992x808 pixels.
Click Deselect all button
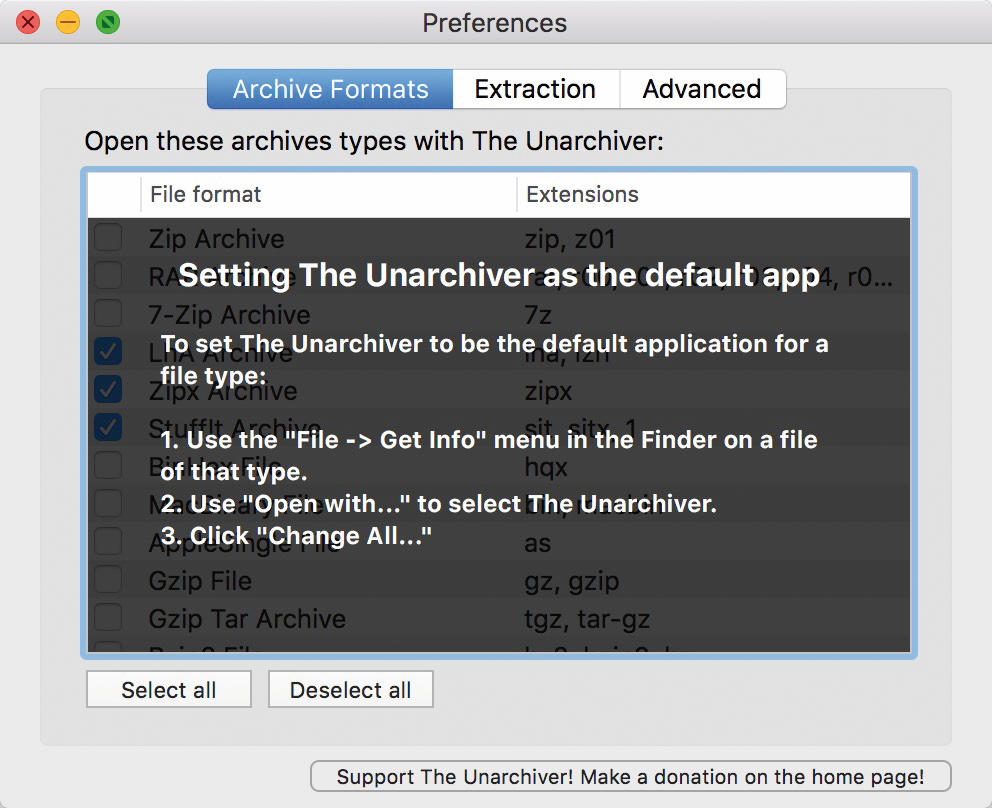click(x=350, y=690)
